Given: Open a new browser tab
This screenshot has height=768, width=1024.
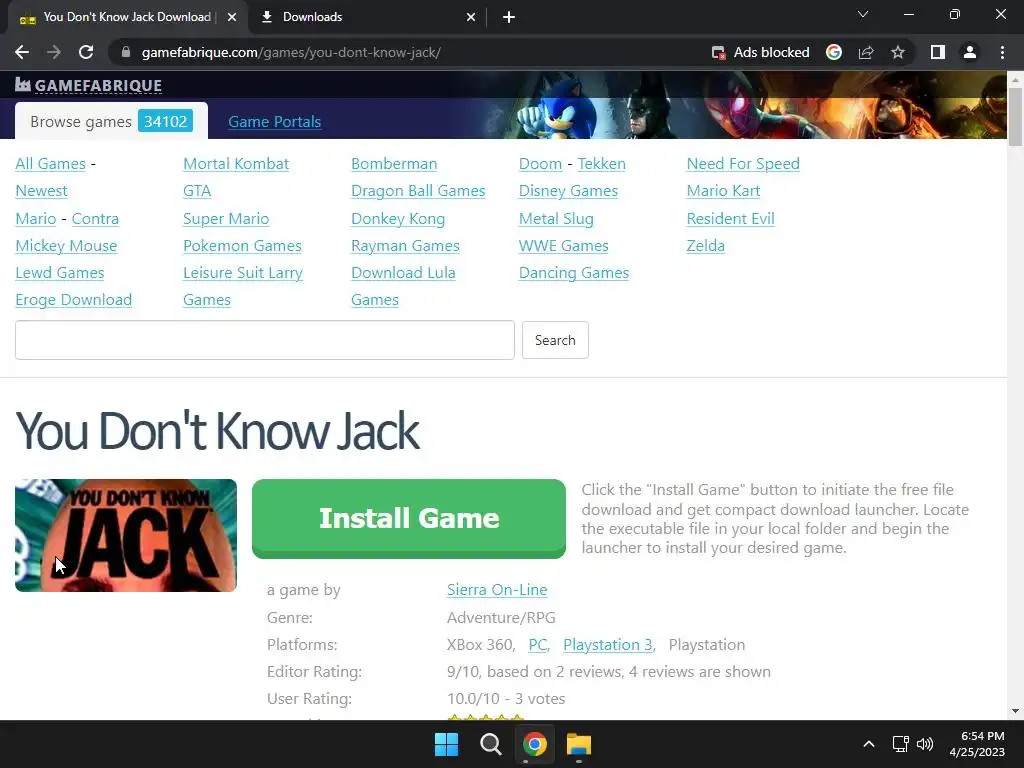Looking at the screenshot, I should (x=509, y=17).
